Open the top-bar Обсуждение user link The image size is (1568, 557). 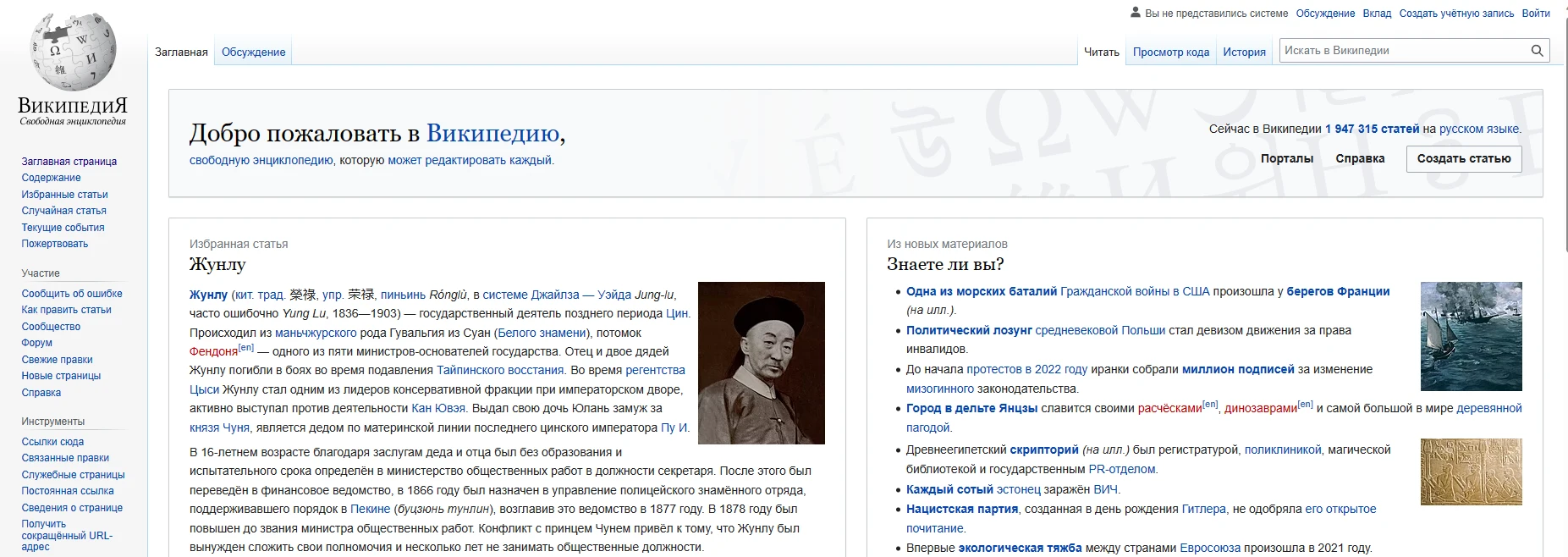coord(1325,13)
